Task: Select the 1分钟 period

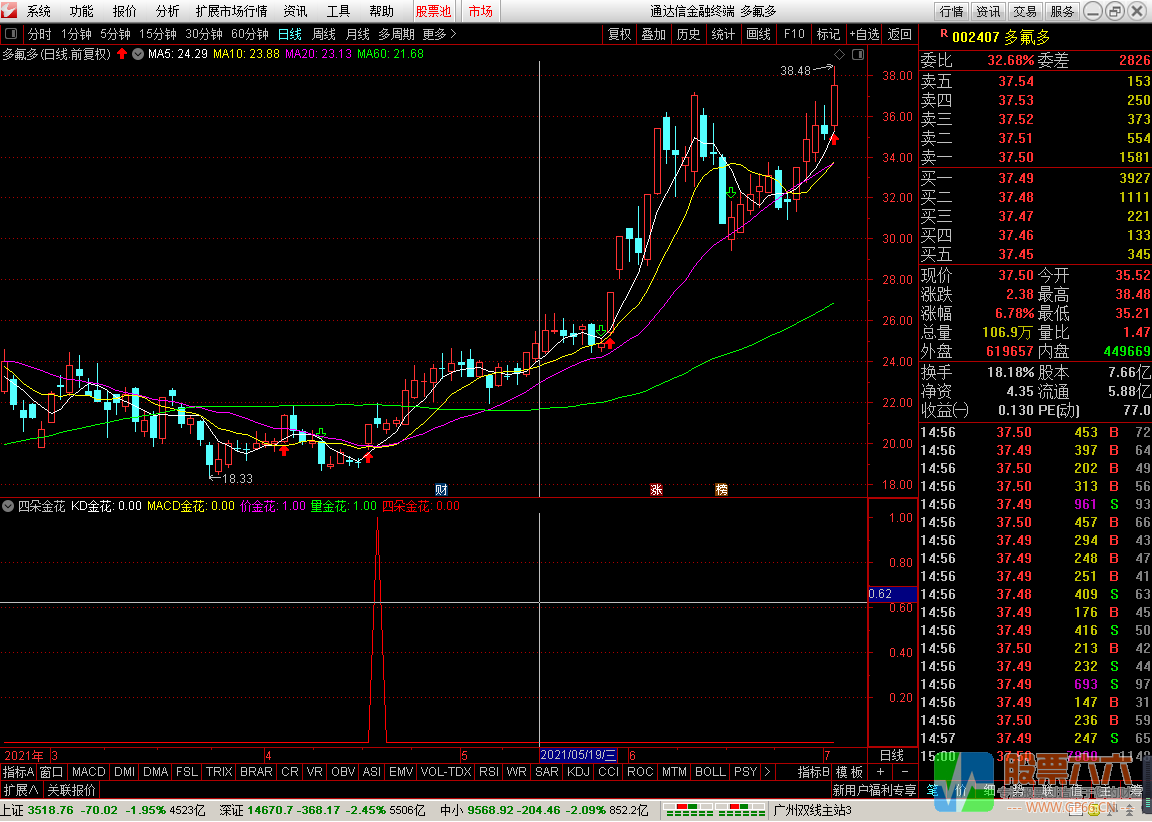Action: click(76, 35)
